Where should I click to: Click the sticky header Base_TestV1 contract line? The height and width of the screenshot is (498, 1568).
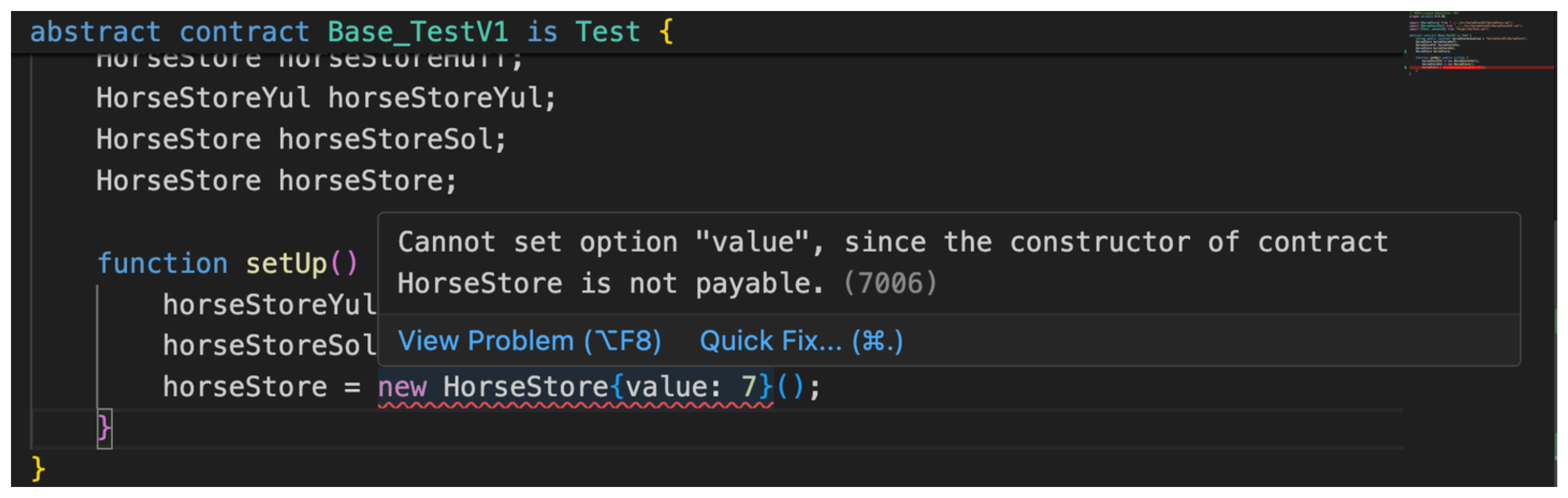417,31
